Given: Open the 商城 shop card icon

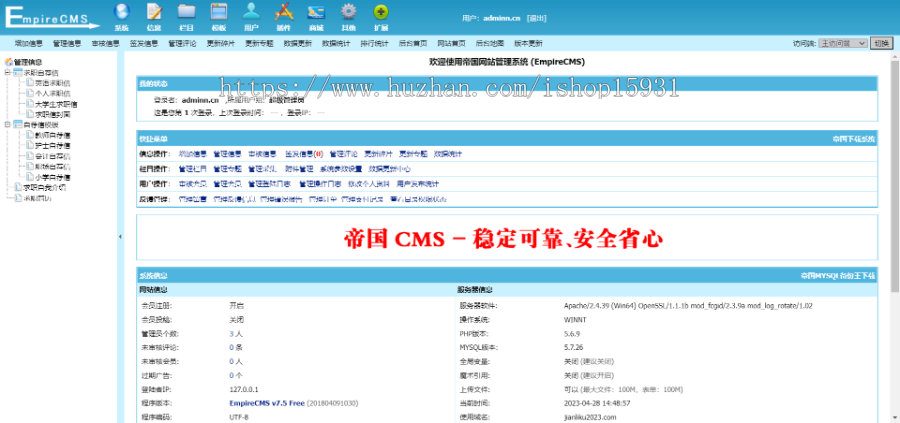Looking at the screenshot, I should (316, 17).
